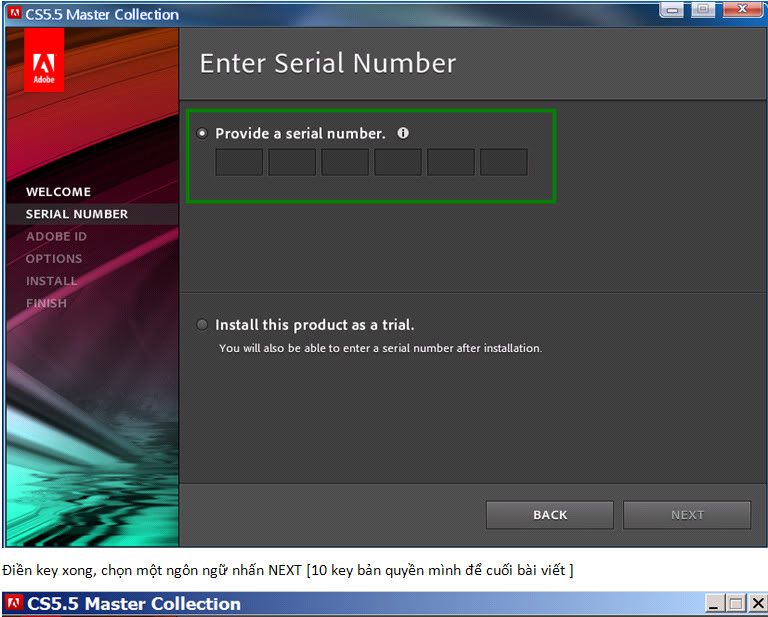Click the fifth serial number input box
Screen dimensions: 768x617
point(451,162)
